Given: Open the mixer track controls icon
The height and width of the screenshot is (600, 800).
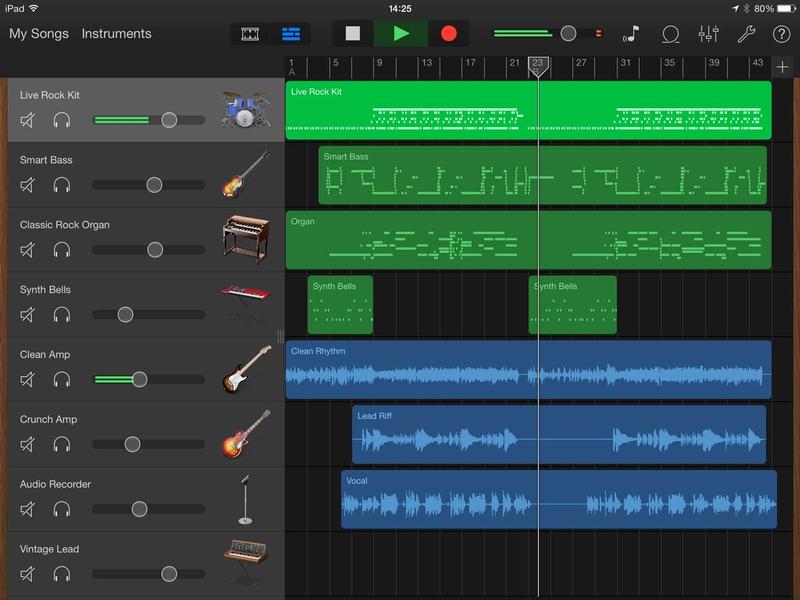Looking at the screenshot, I should pos(708,34).
